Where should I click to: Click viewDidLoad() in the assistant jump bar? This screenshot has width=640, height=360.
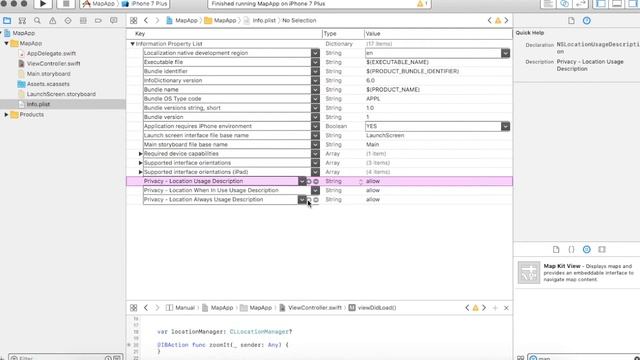click(373, 308)
